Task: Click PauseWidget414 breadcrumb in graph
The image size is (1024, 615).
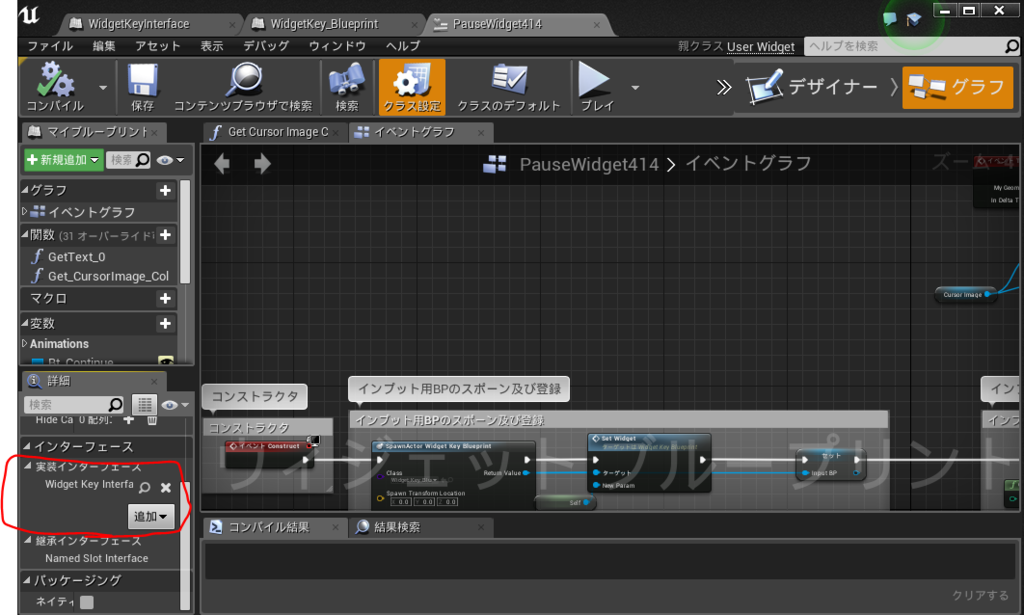Action: click(589, 165)
